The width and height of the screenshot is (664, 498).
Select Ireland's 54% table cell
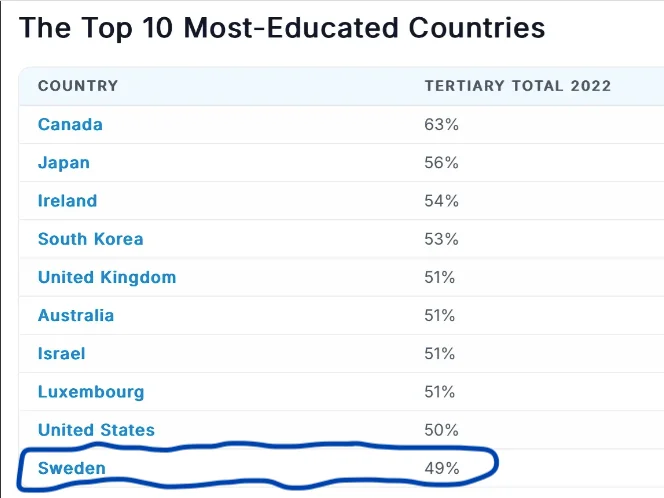coord(441,201)
